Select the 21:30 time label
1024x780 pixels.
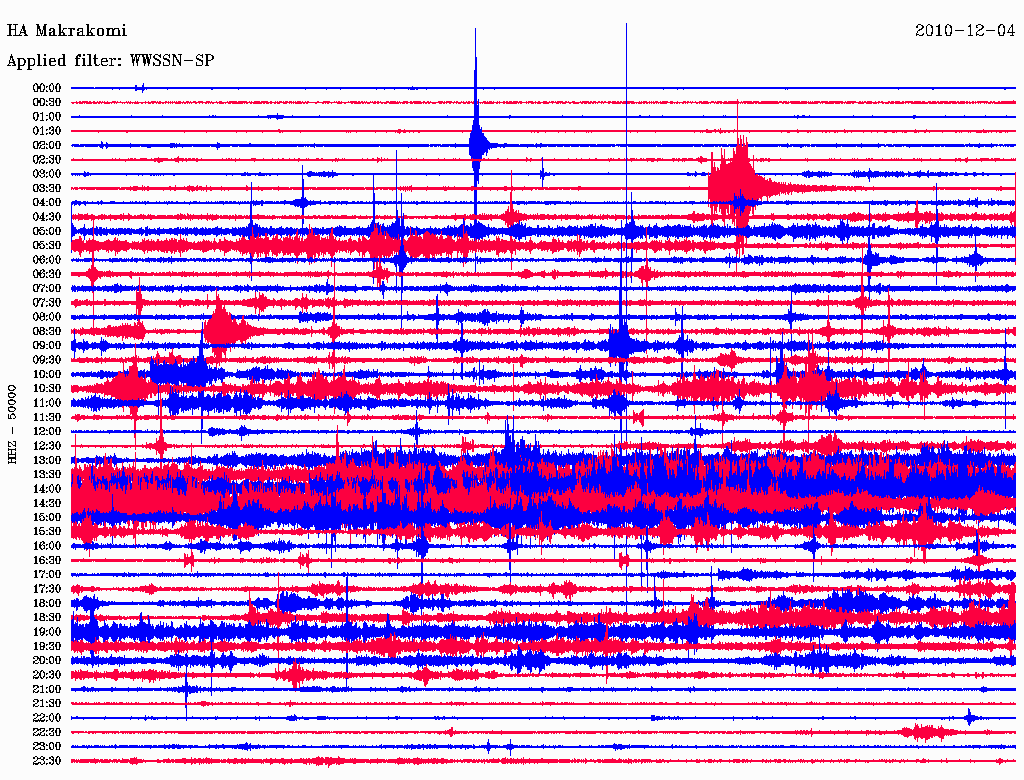pos(47,704)
